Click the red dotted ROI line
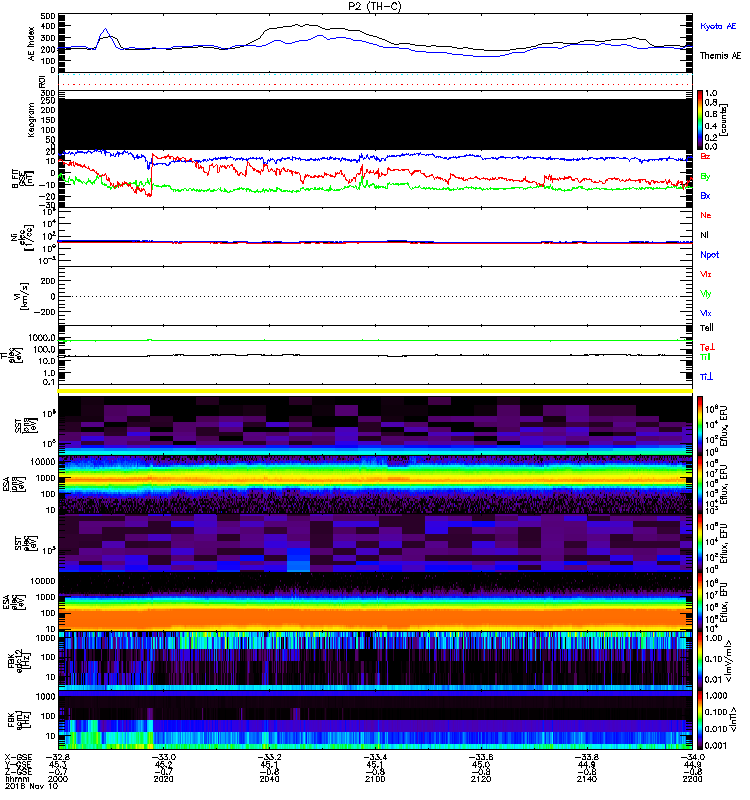The height and width of the screenshot is (800, 750). pos(376,85)
